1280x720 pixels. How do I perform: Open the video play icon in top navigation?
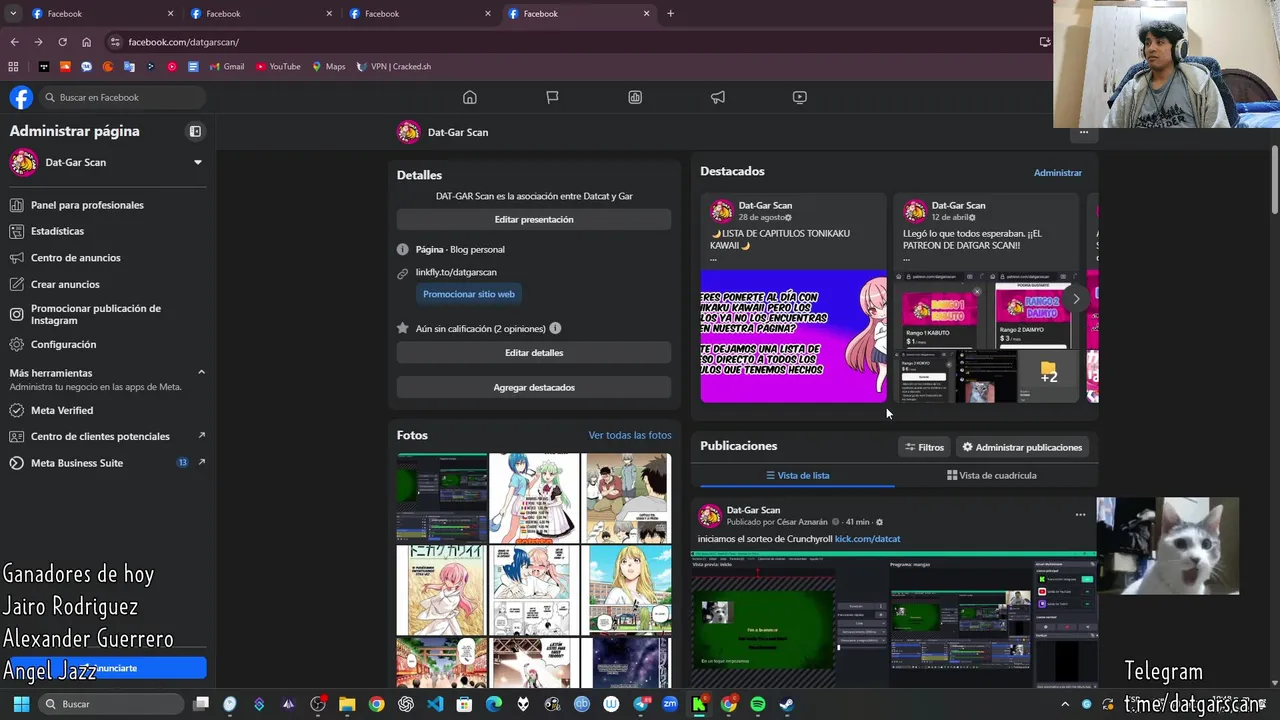pos(800,97)
